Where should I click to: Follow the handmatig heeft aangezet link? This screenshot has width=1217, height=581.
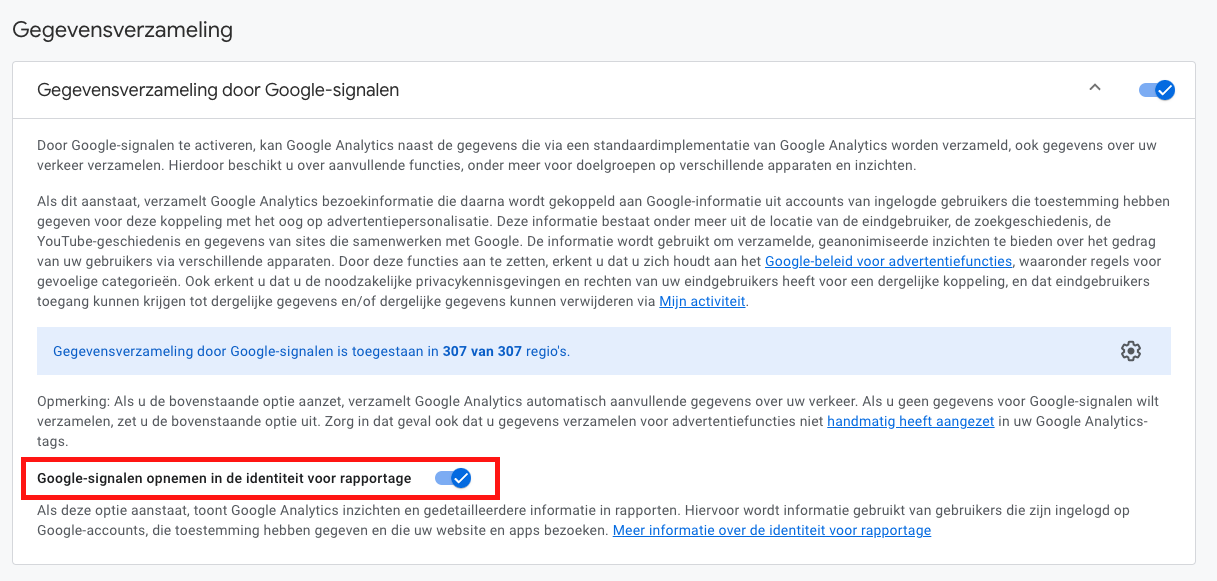pos(910,421)
